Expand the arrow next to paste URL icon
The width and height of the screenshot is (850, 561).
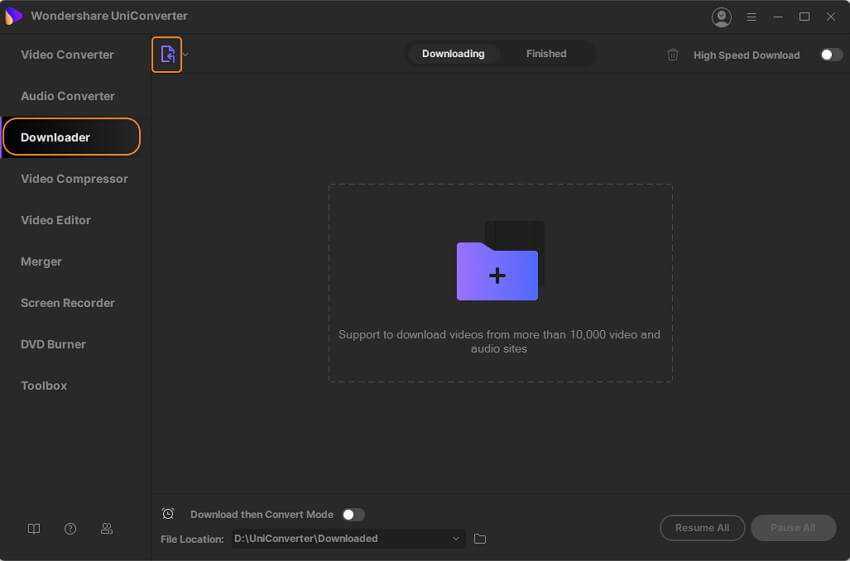pos(186,55)
